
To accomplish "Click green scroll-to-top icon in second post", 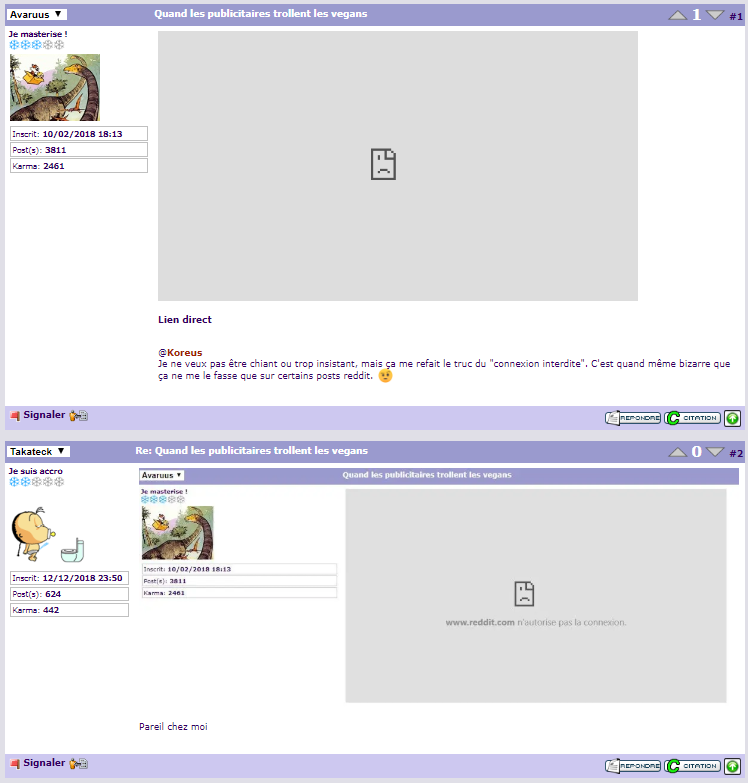I will pos(732,766).
